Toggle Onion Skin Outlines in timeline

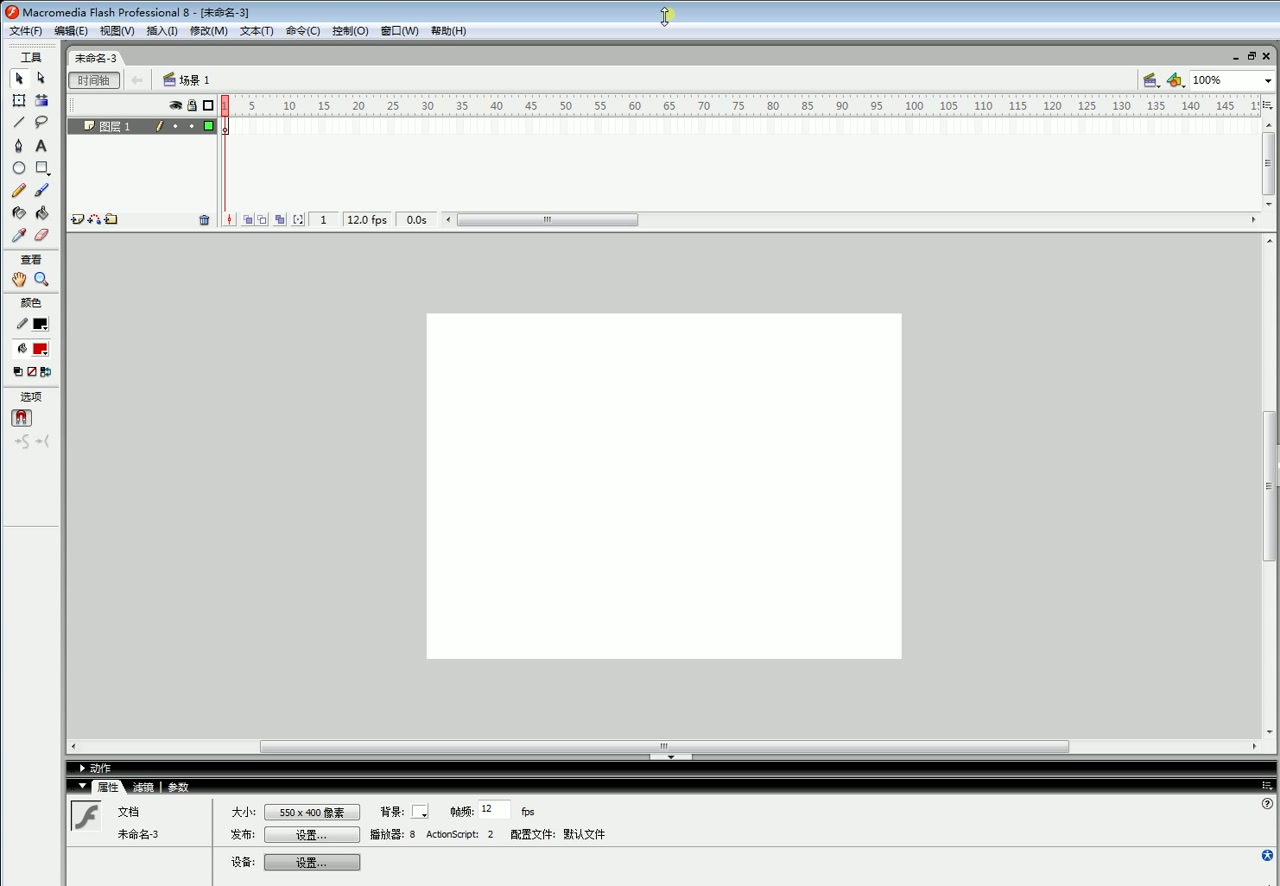click(262, 220)
